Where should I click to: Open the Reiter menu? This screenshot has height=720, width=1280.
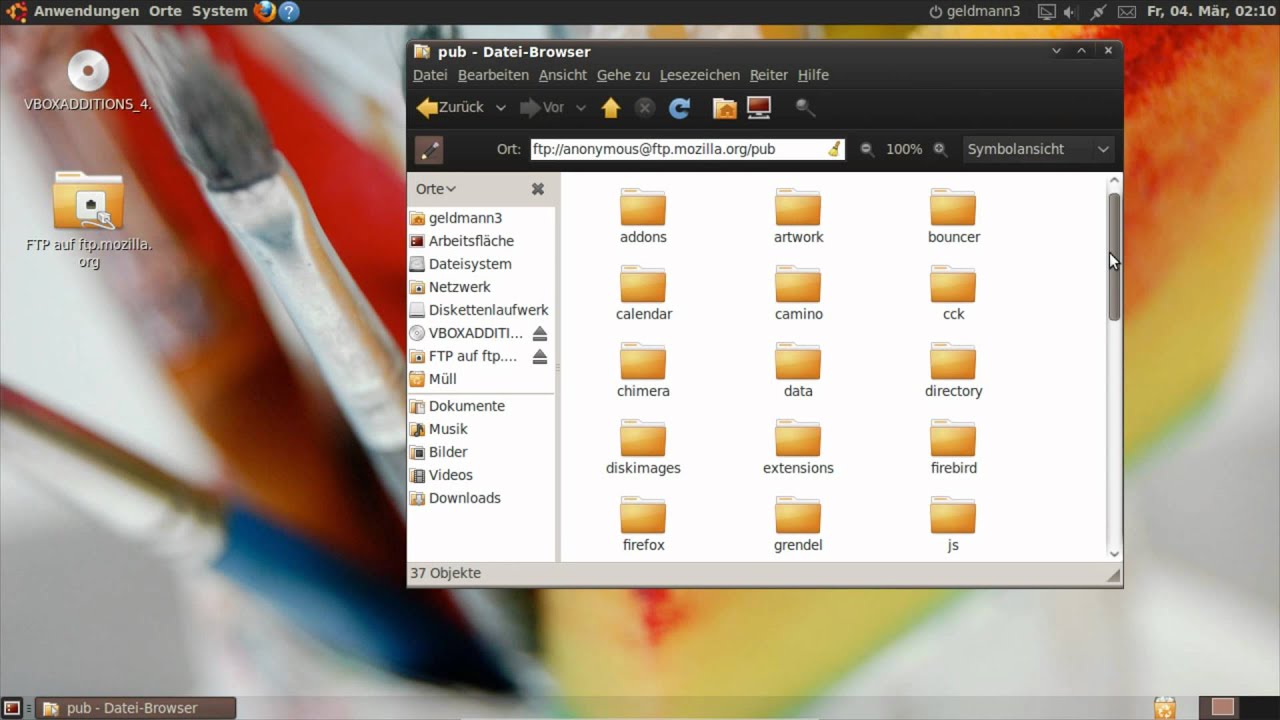click(x=769, y=75)
